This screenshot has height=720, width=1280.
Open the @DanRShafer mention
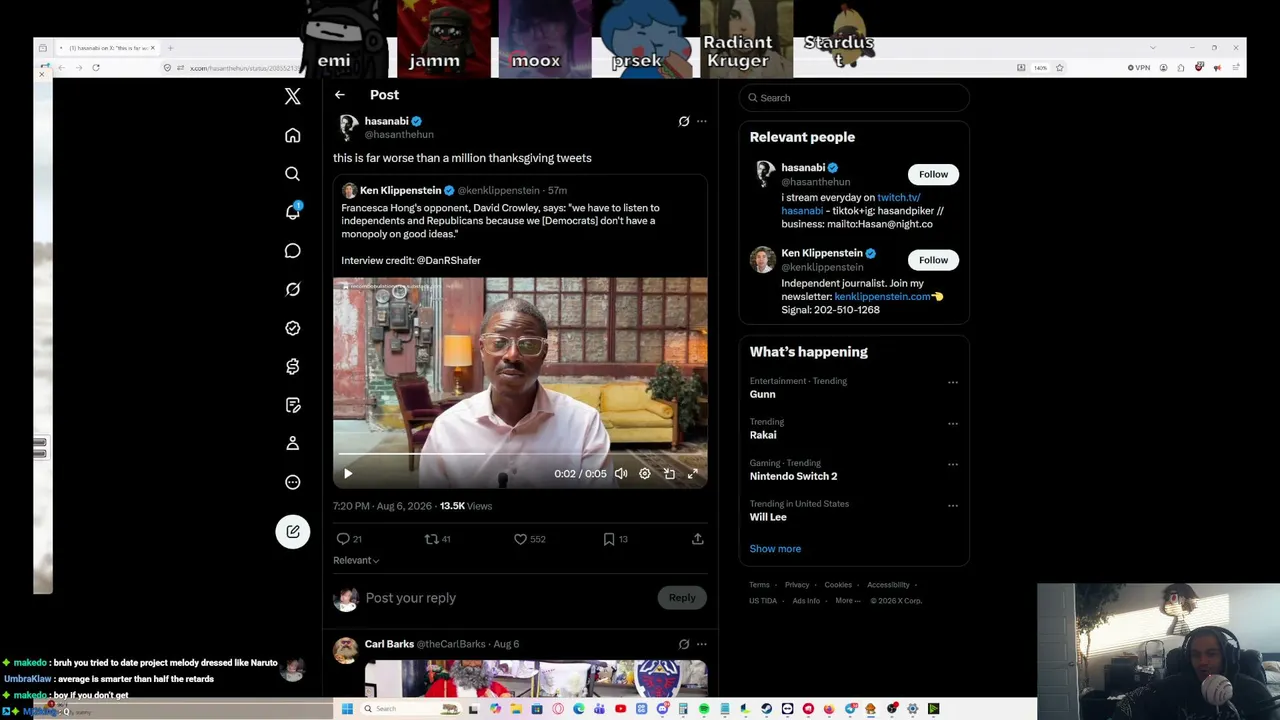(x=448, y=260)
